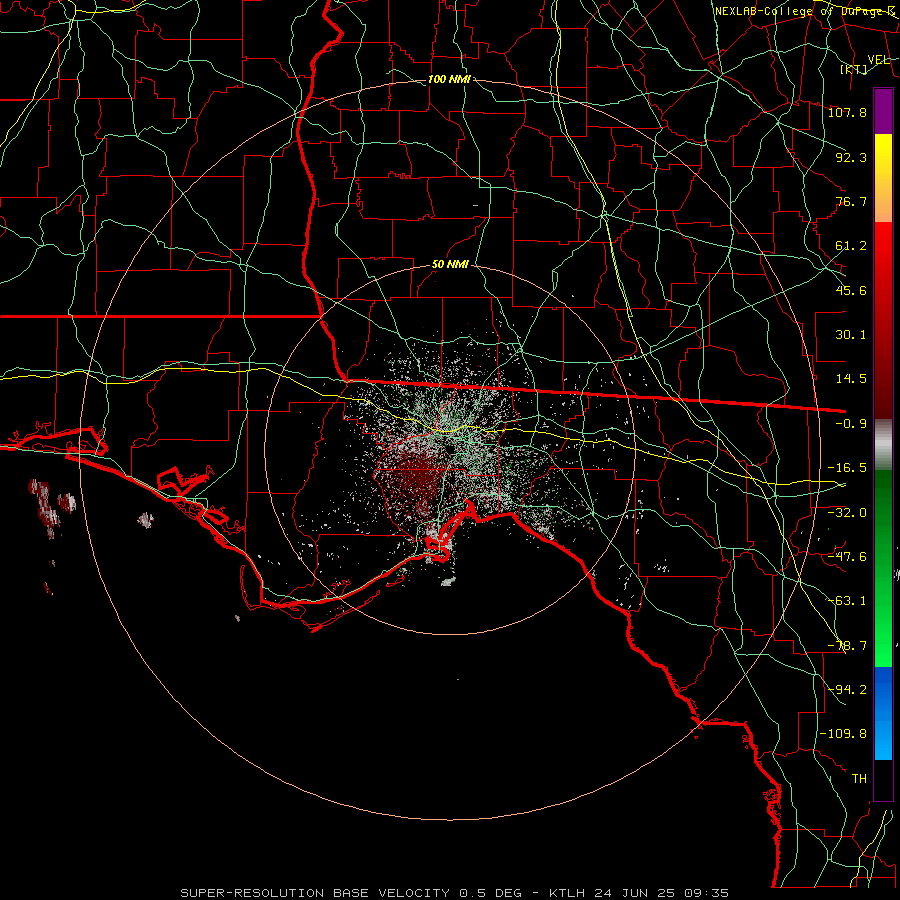Select the -16.5 value on velocity scale

[847, 468]
